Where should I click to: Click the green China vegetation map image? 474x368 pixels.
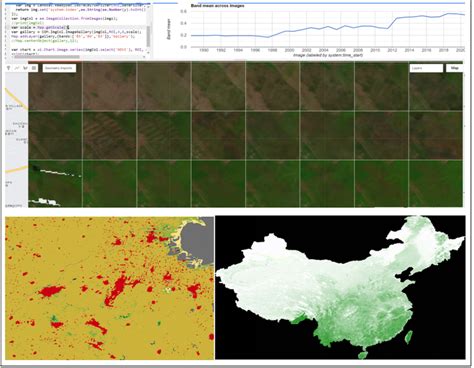340,288
